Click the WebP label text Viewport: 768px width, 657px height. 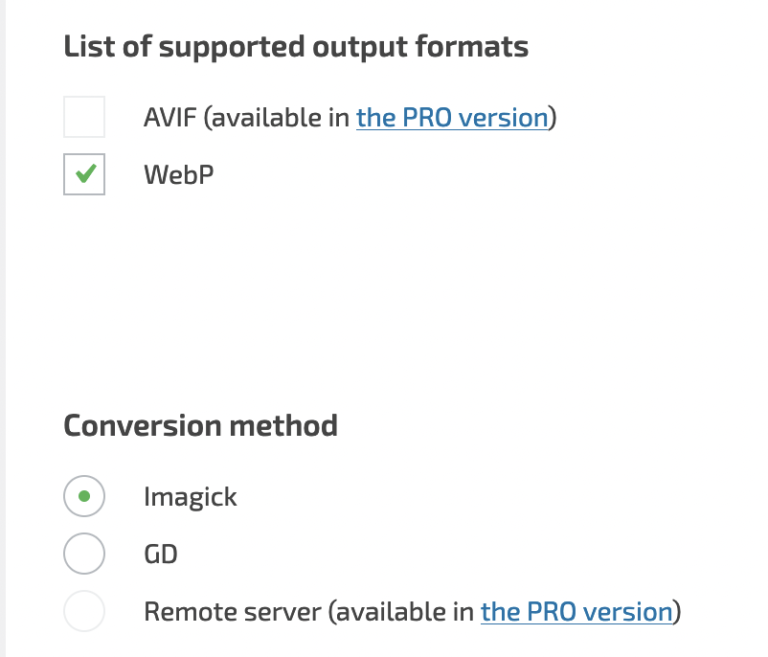(179, 174)
